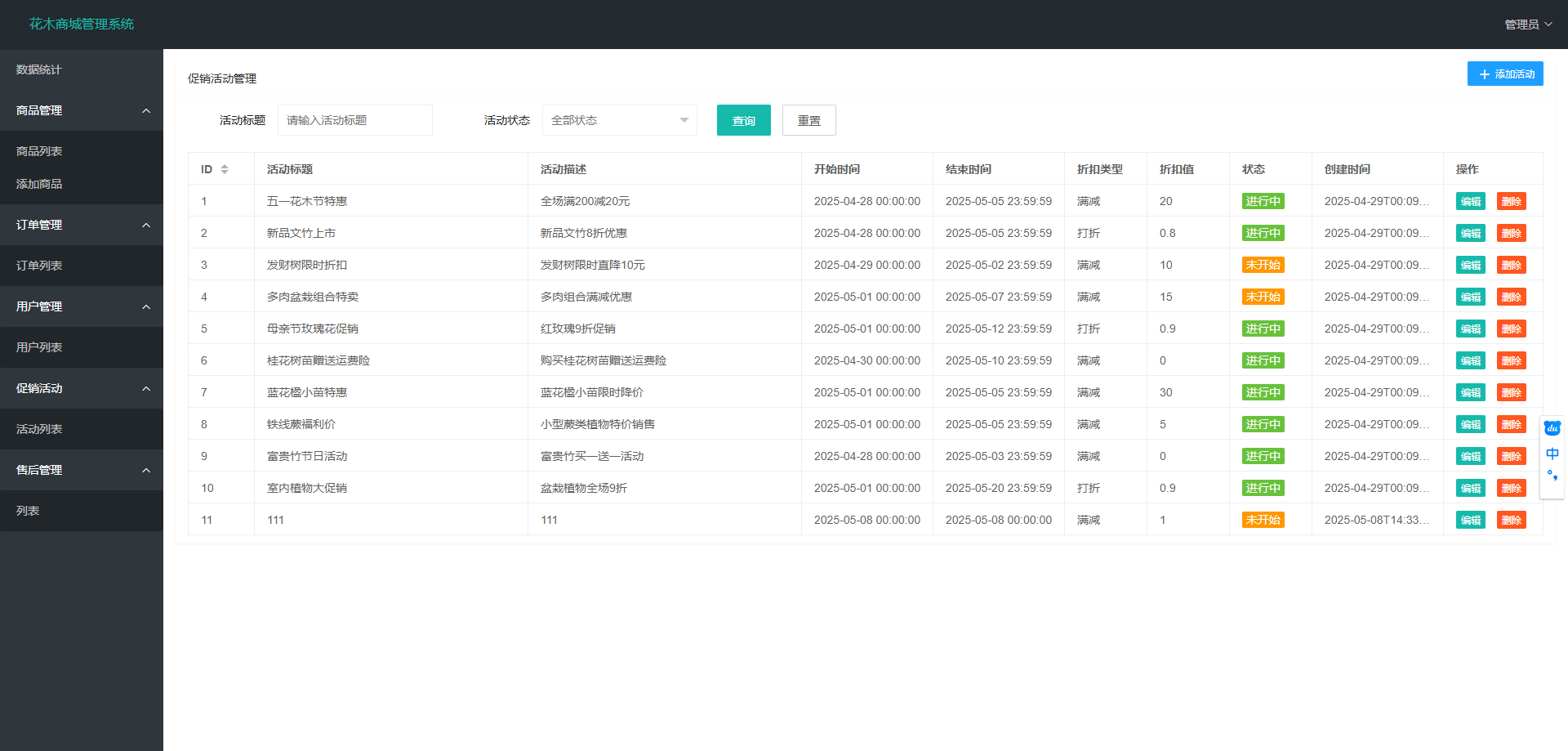Image resolution: width=1568 pixels, height=751 pixels.
Task: Click the 未开始 status of 发财树限时折扣
Action: click(1263, 265)
